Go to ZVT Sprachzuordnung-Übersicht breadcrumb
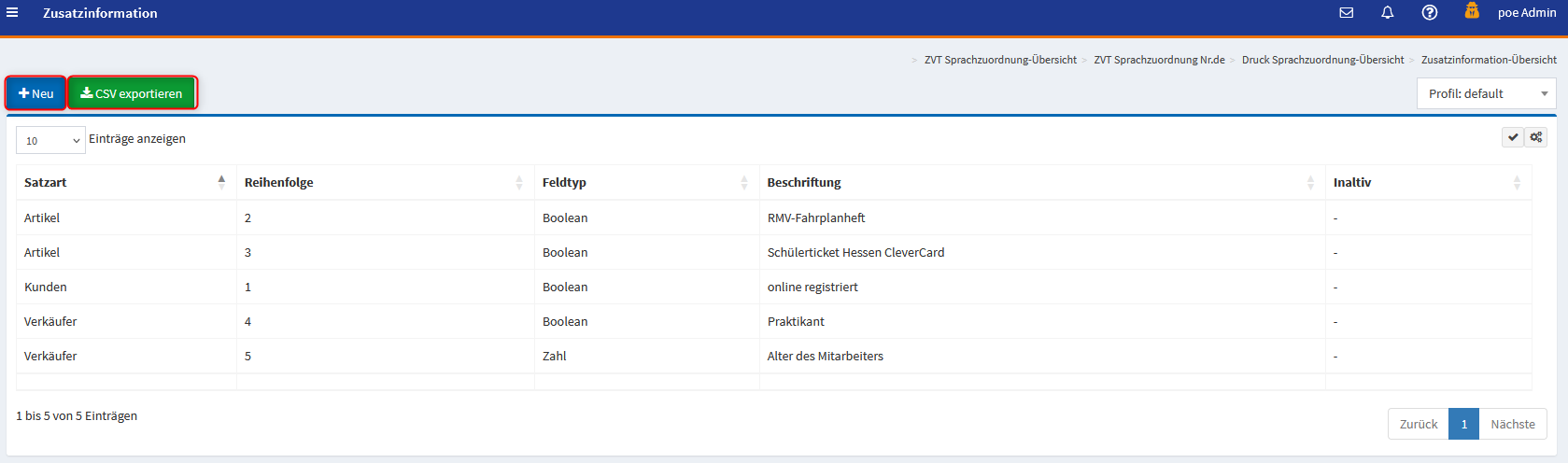The height and width of the screenshot is (463, 1568). pyautogui.click(x=999, y=60)
